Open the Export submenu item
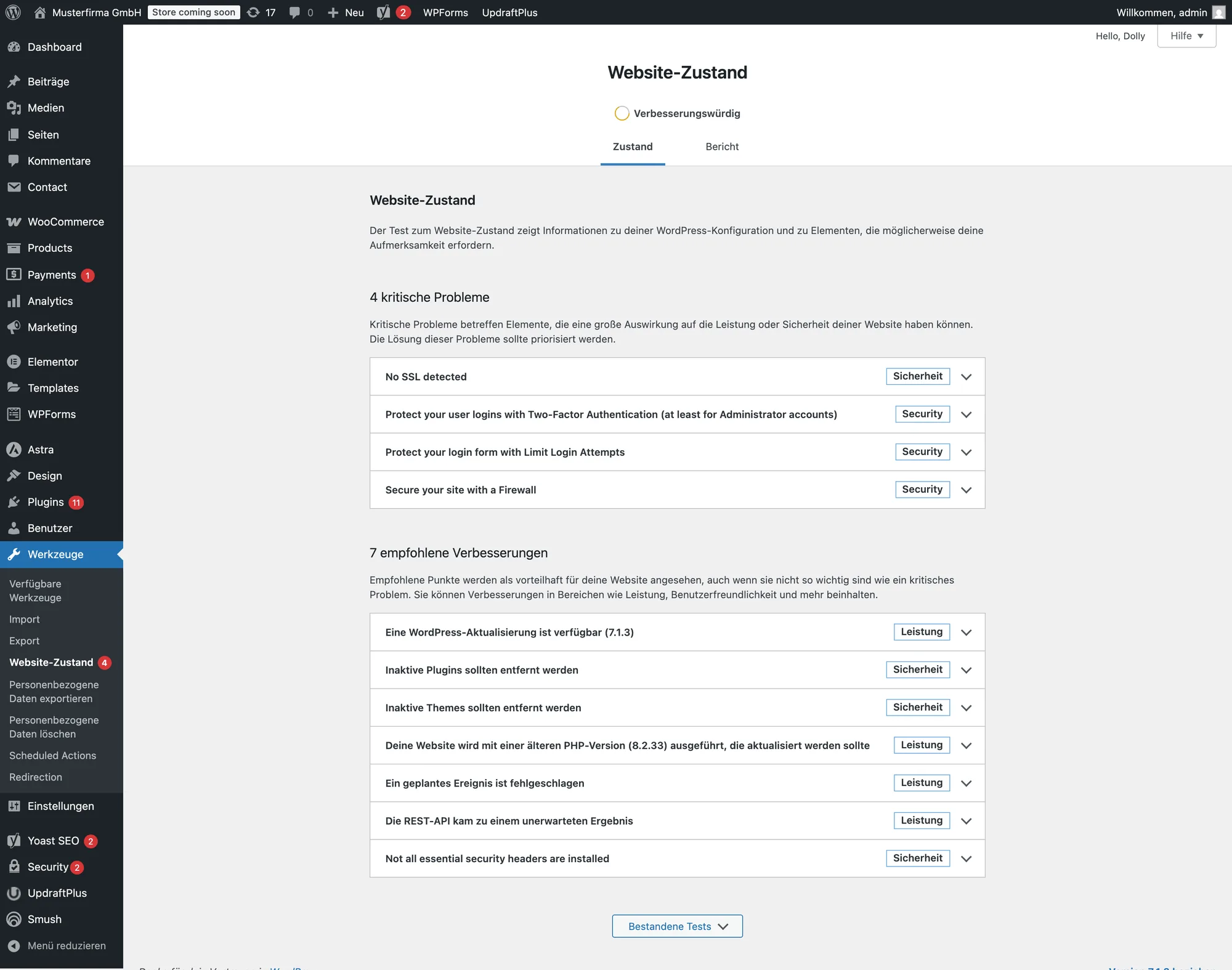The width and height of the screenshot is (1232, 970). 25,641
